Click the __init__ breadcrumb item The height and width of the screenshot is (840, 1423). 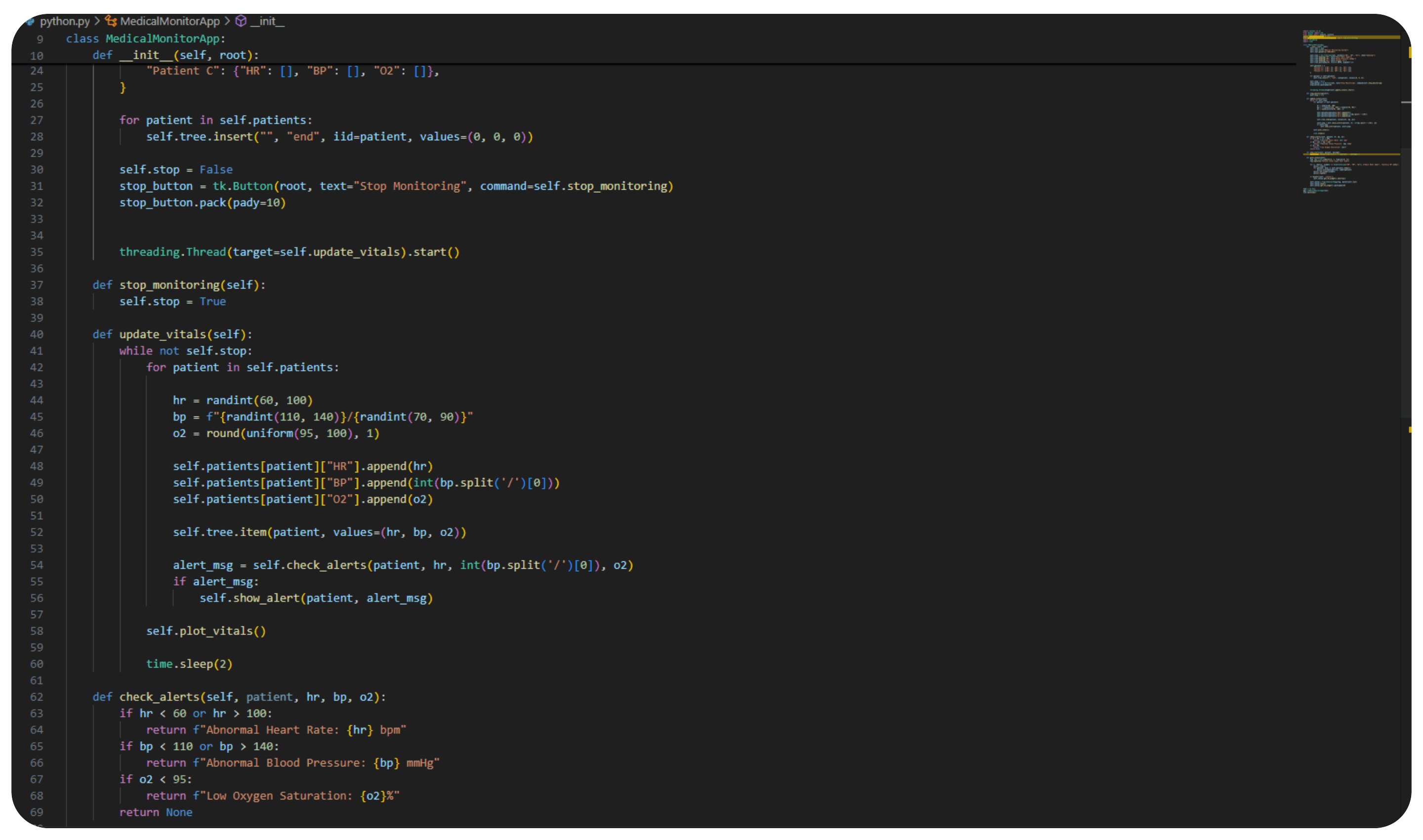[x=267, y=21]
